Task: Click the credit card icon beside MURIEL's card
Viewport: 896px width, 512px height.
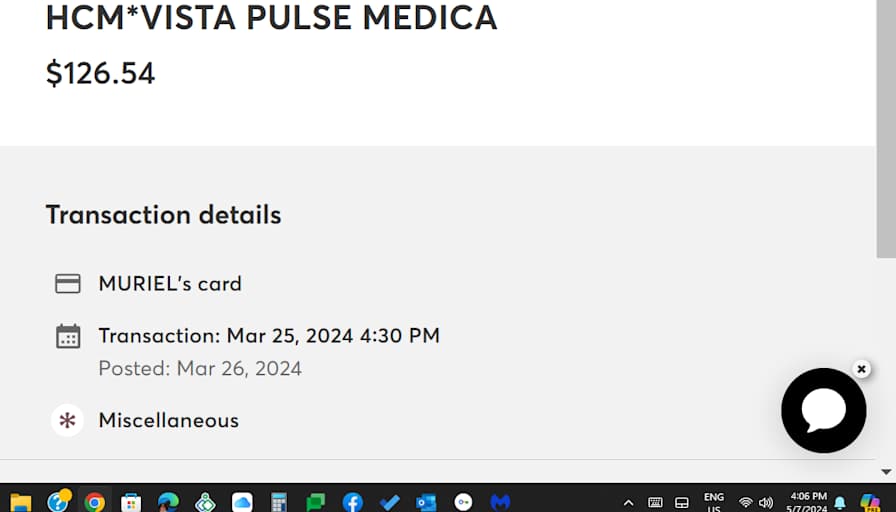Action: coord(68,284)
